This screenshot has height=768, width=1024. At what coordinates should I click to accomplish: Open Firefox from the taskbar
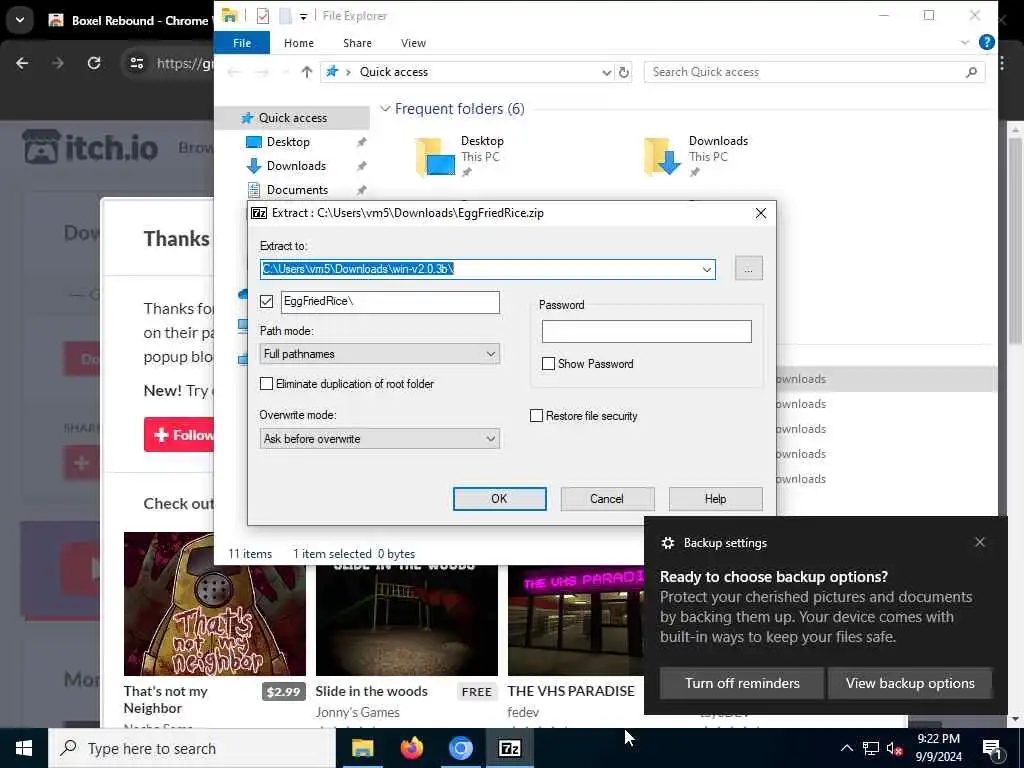[x=411, y=748]
